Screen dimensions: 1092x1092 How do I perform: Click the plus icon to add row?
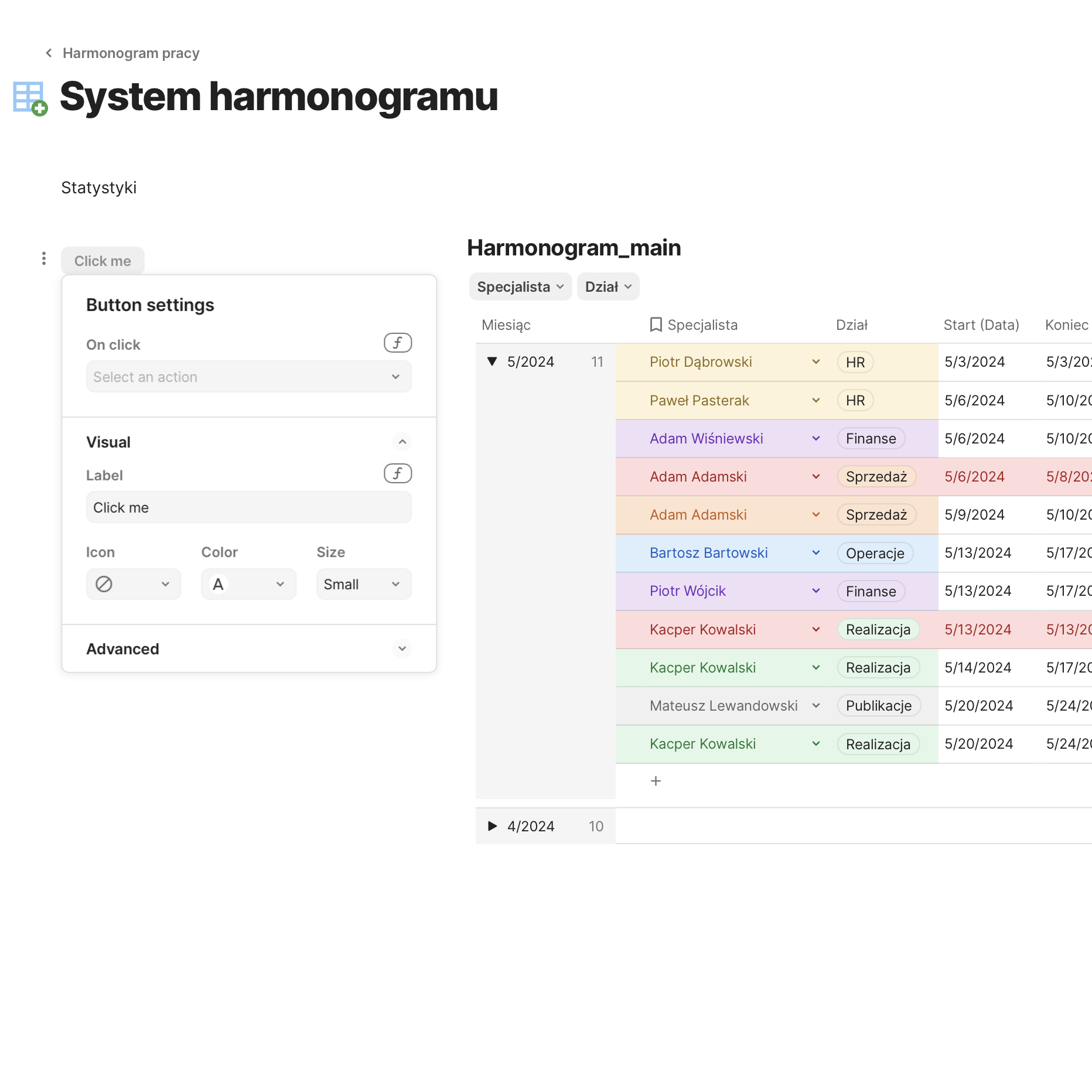click(x=656, y=781)
